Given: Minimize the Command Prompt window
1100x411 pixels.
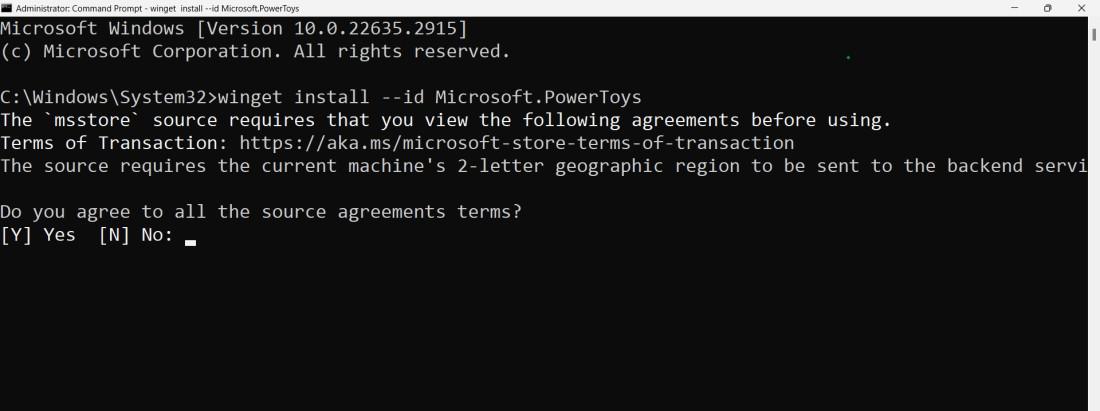Looking at the screenshot, I should pos(1014,8).
